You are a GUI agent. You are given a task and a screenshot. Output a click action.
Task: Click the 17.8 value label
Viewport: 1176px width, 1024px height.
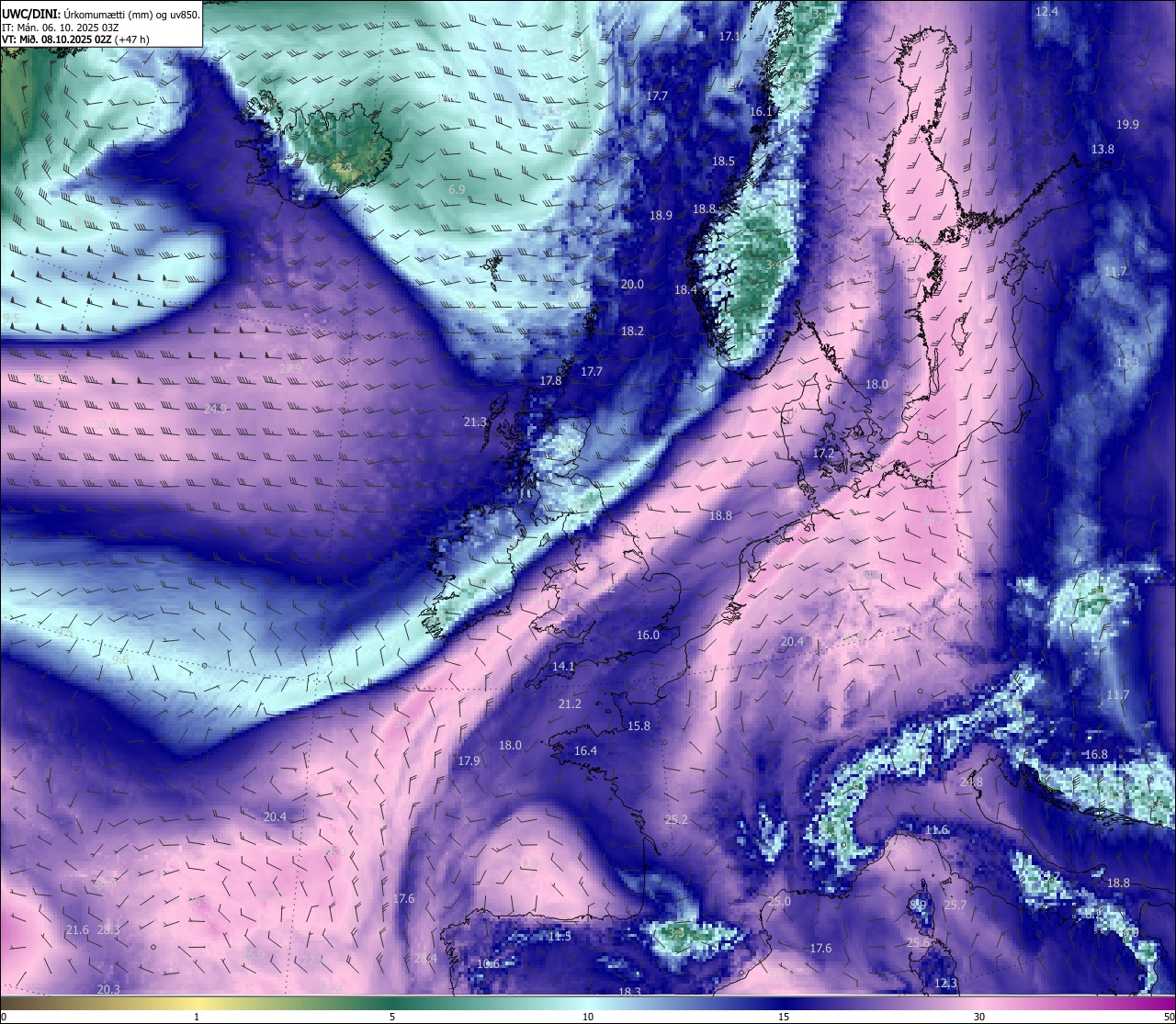click(x=550, y=380)
